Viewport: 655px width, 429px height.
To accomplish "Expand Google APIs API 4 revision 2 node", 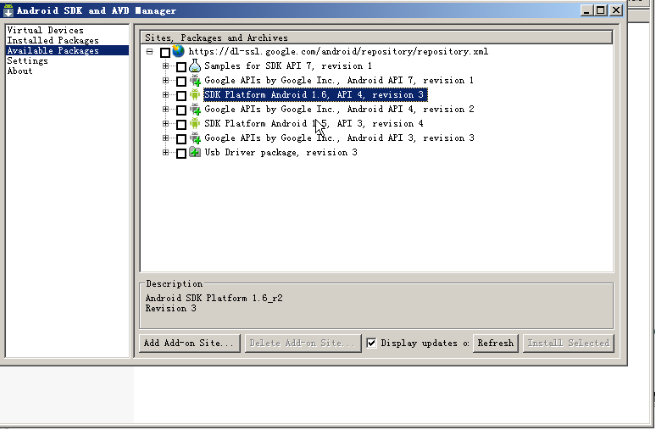I will click(x=166, y=109).
